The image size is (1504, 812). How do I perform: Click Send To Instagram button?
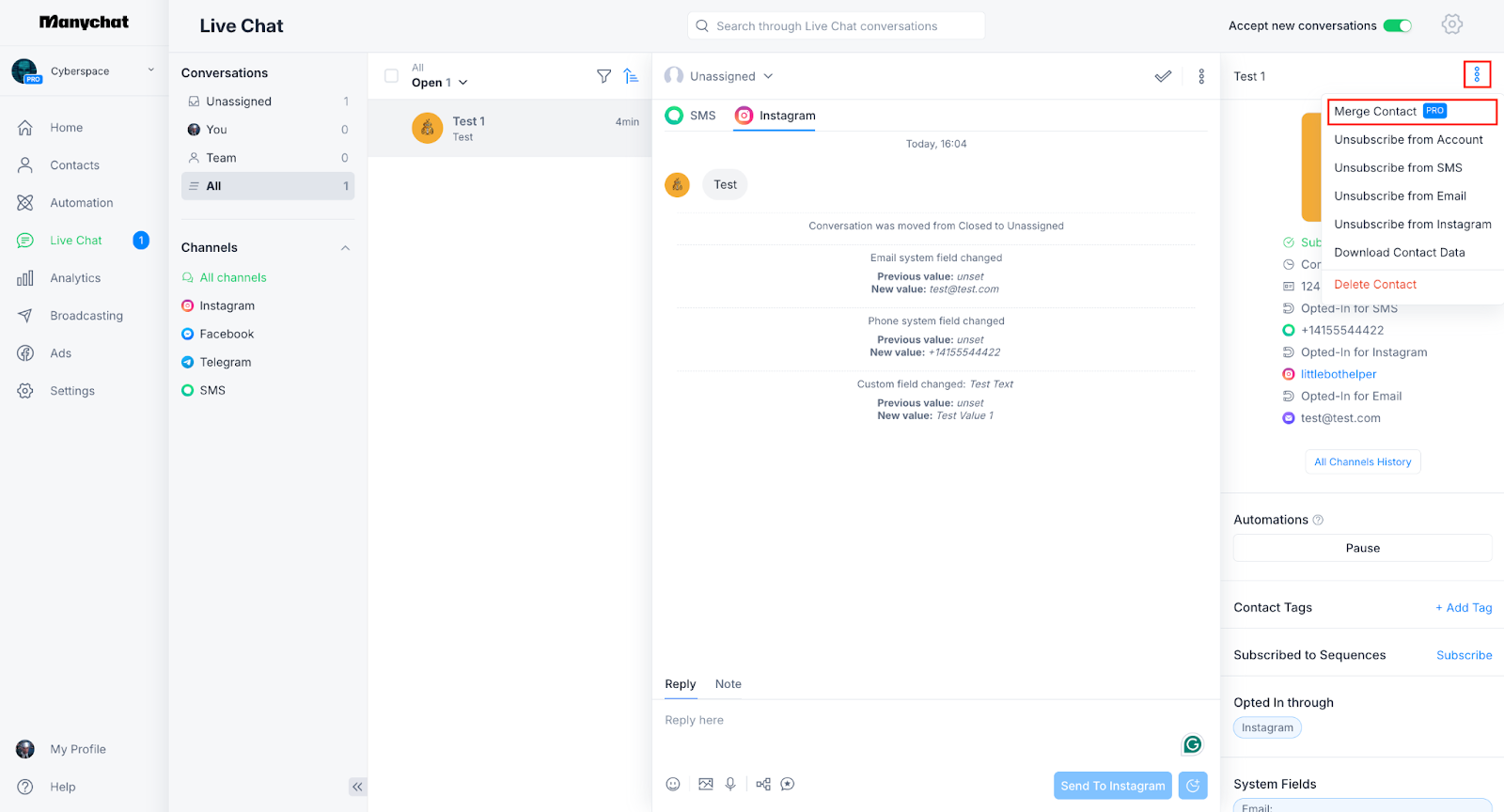[1112, 786]
